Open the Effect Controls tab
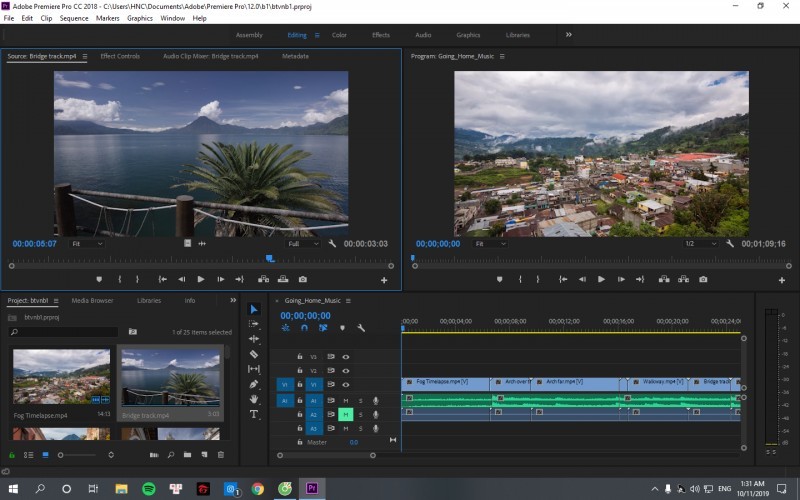This screenshot has width=800, height=500. click(x=120, y=56)
